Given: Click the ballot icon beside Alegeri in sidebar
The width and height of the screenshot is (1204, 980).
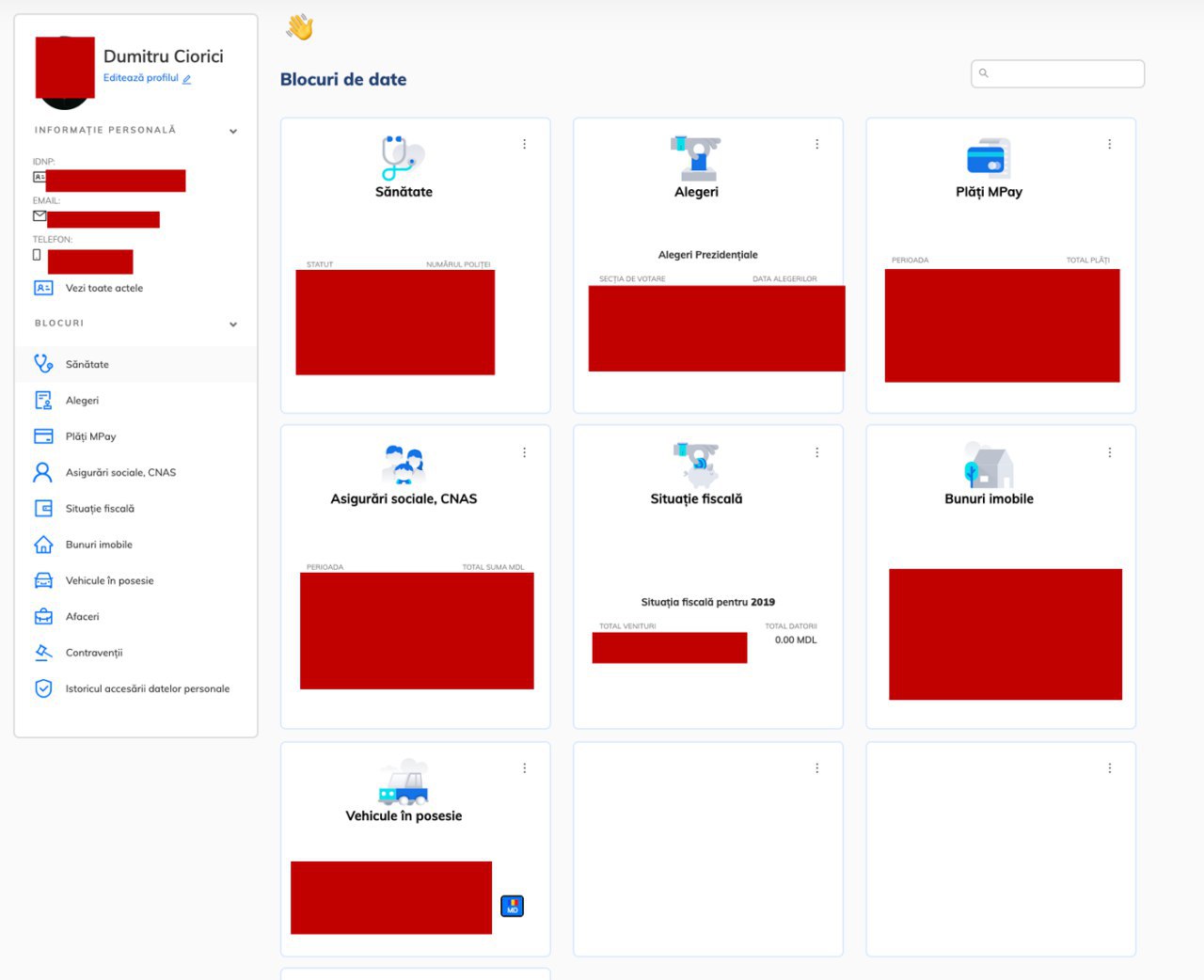Looking at the screenshot, I should pyautogui.click(x=43, y=401).
